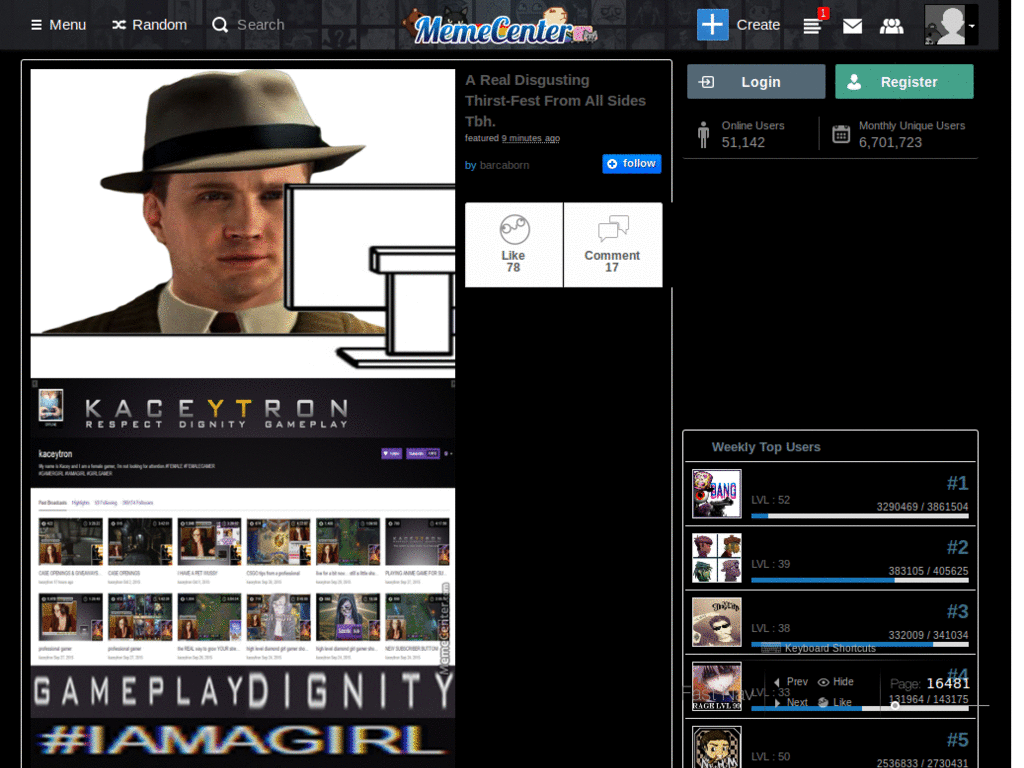Viewport: 1024px width, 768px height.
Task: Open a Random meme
Action: 150,25
